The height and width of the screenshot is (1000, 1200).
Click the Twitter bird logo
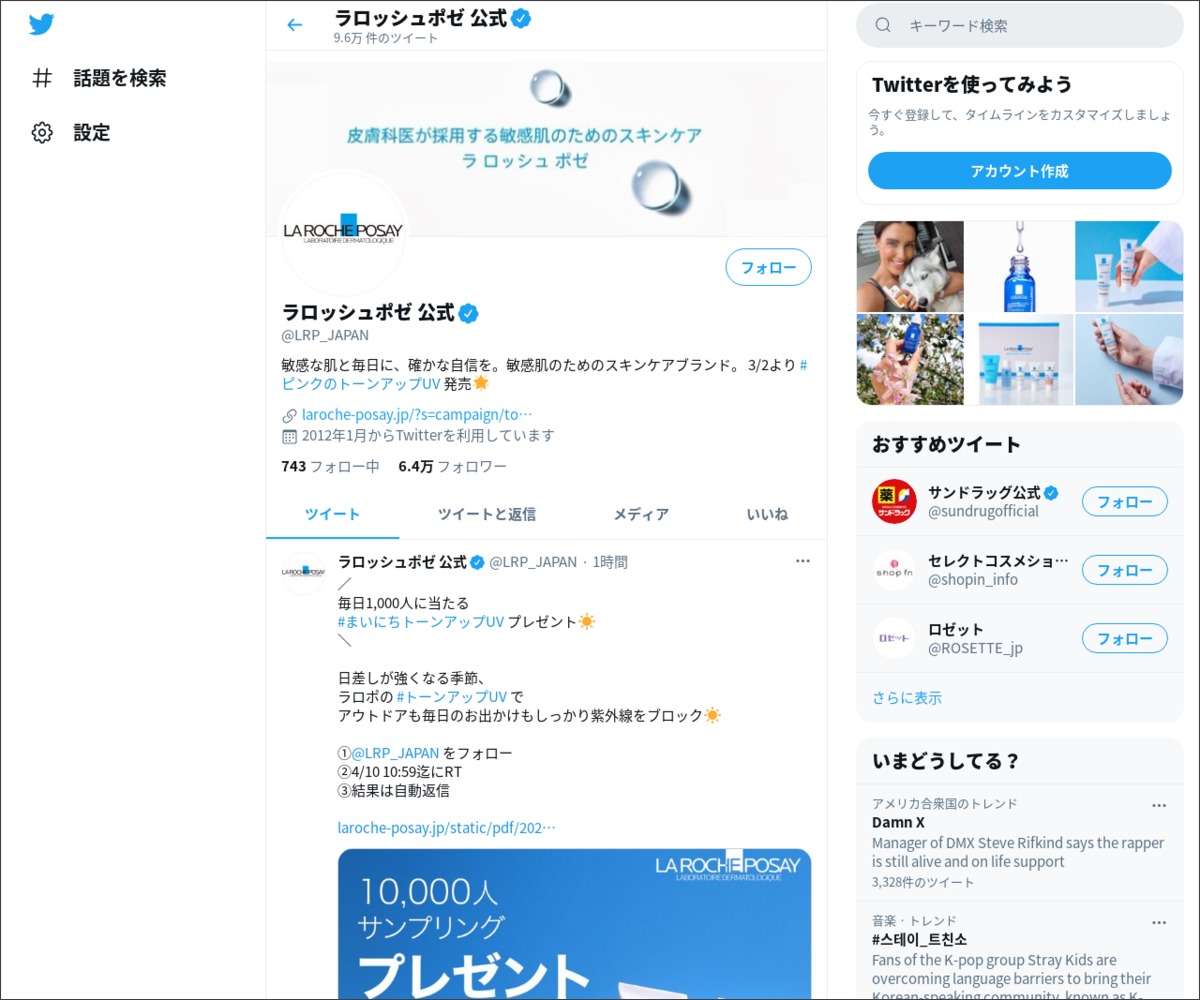pyautogui.click(x=41, y=25)
